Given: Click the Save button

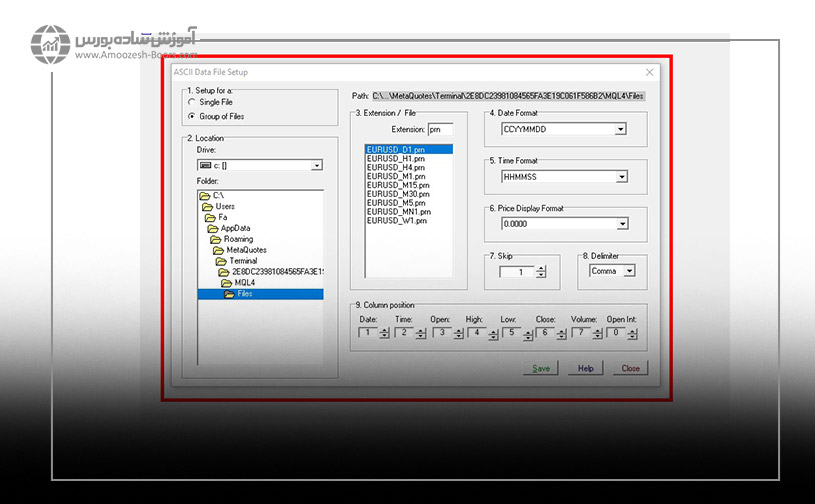Looking at the screenshot, I should pyautogui.click(x=541, y=368).
